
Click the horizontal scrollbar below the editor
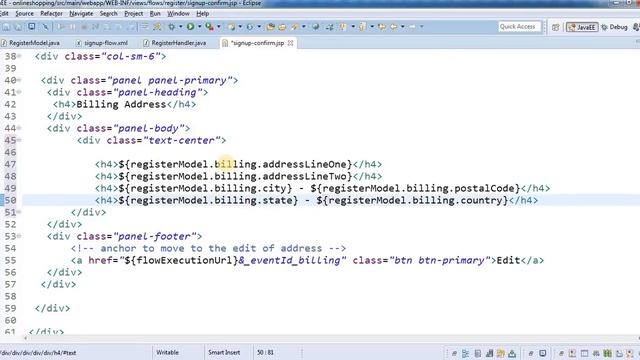click(331, 338)
